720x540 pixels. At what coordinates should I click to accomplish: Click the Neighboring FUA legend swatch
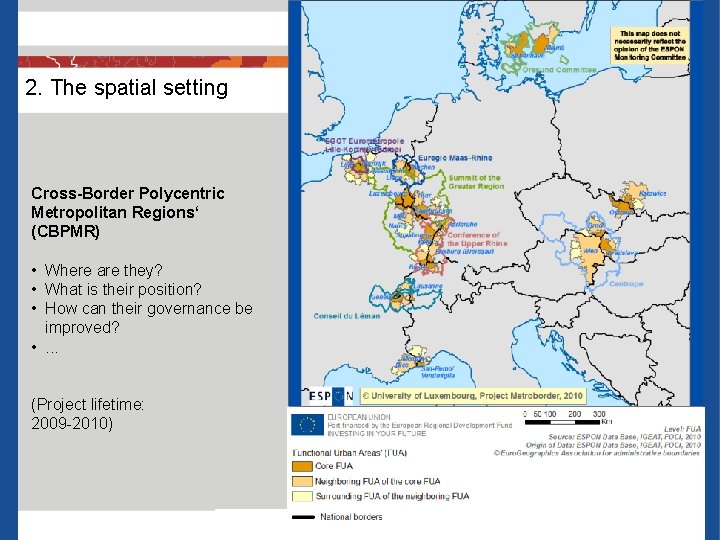(x=302, y=481)
